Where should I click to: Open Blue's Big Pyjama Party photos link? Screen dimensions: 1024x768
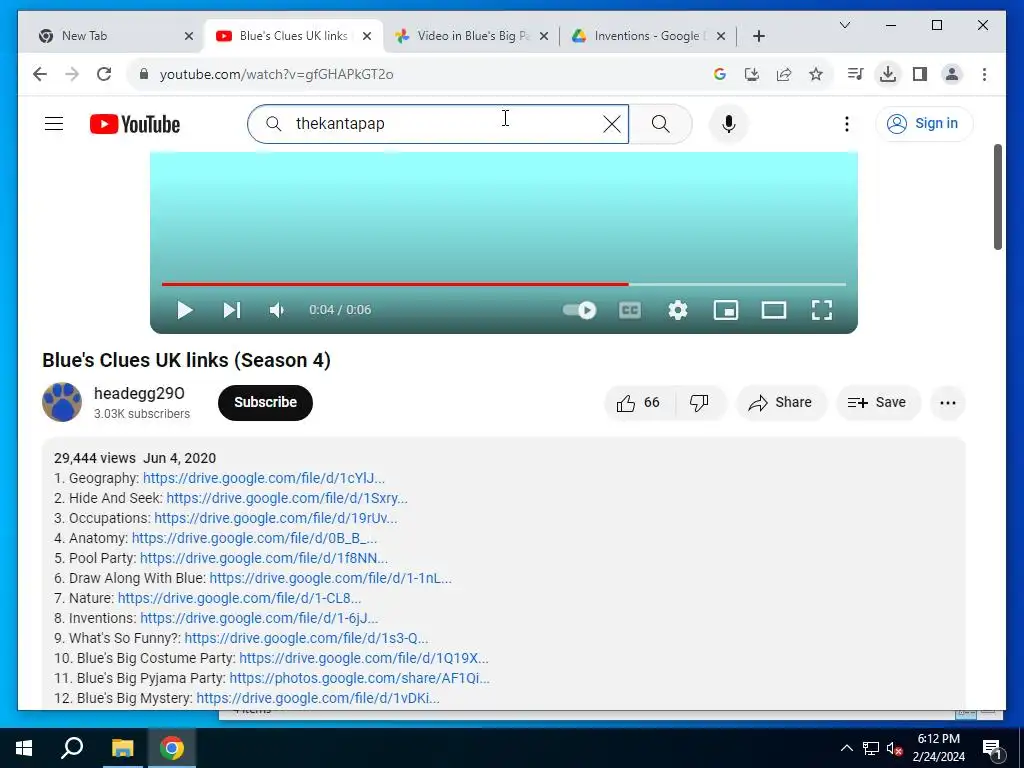[x=359, y=679]
